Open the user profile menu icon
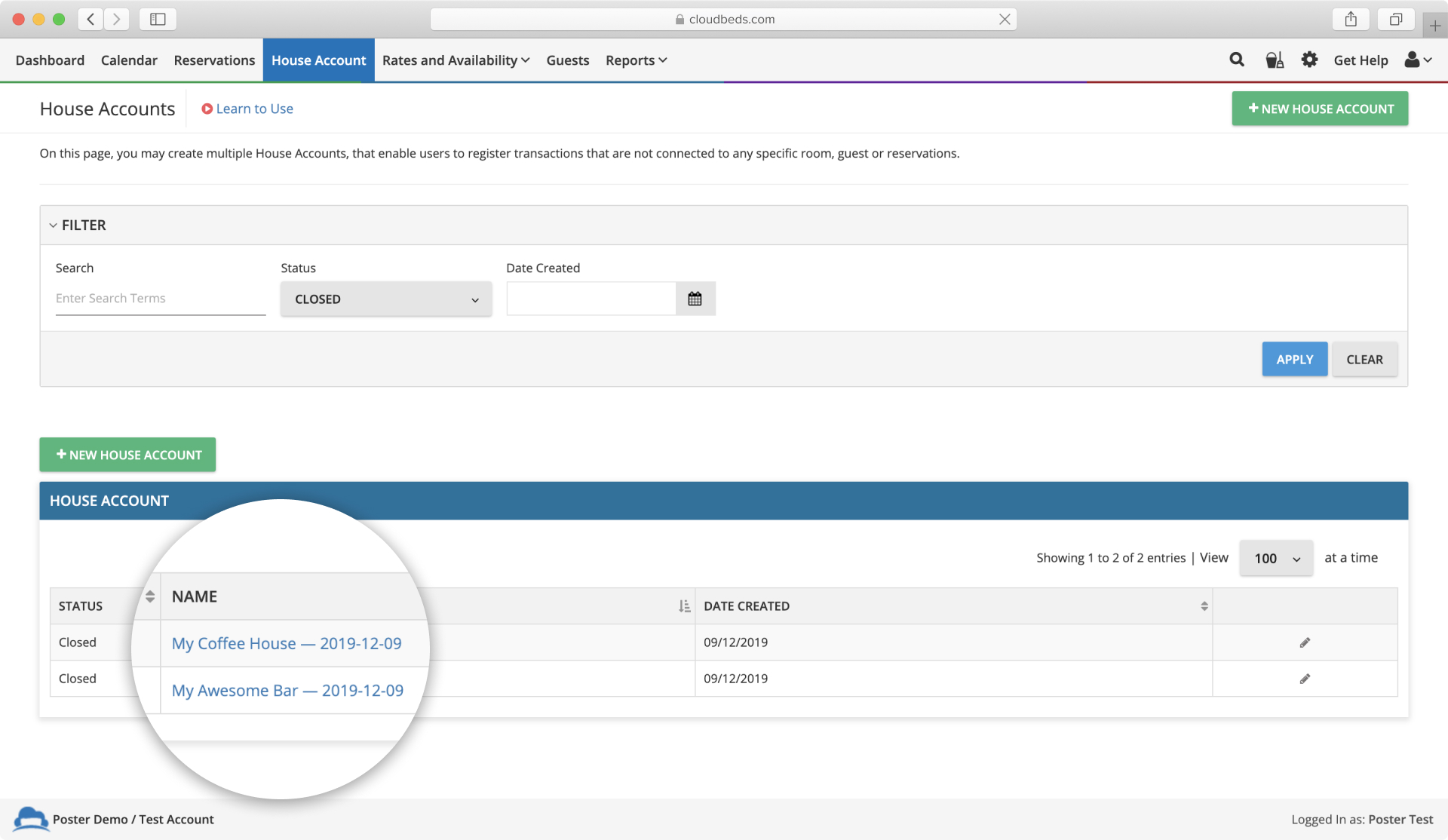Screen dimensions: 1448x840 click(x=1418, y=60)
